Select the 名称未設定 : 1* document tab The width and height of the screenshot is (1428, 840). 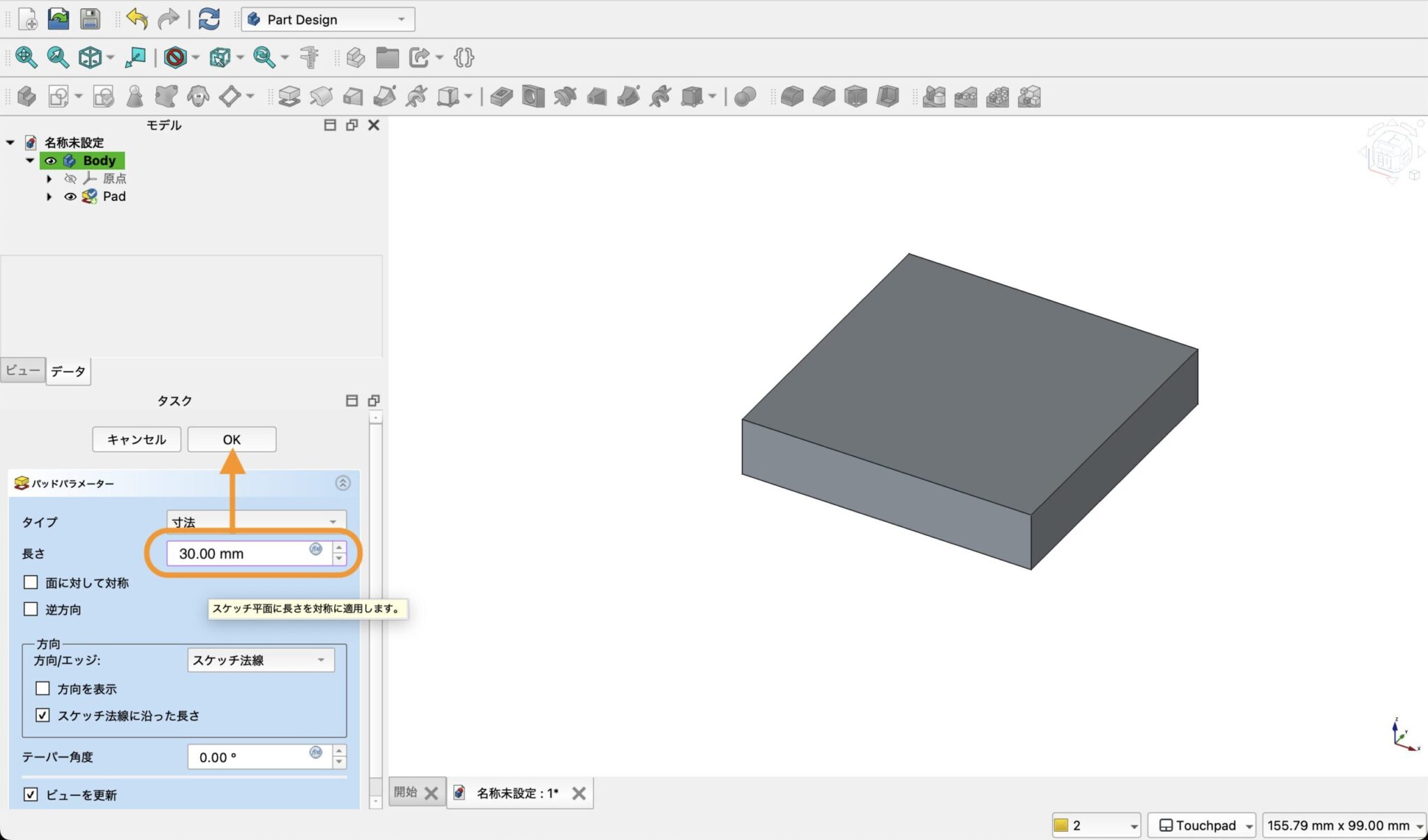(517, 793)
